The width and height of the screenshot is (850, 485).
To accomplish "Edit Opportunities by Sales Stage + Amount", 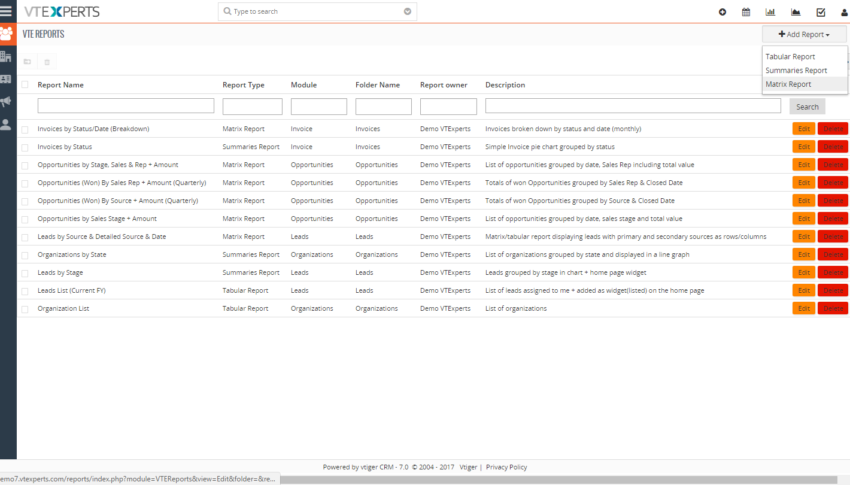I will tap(803, 219).
